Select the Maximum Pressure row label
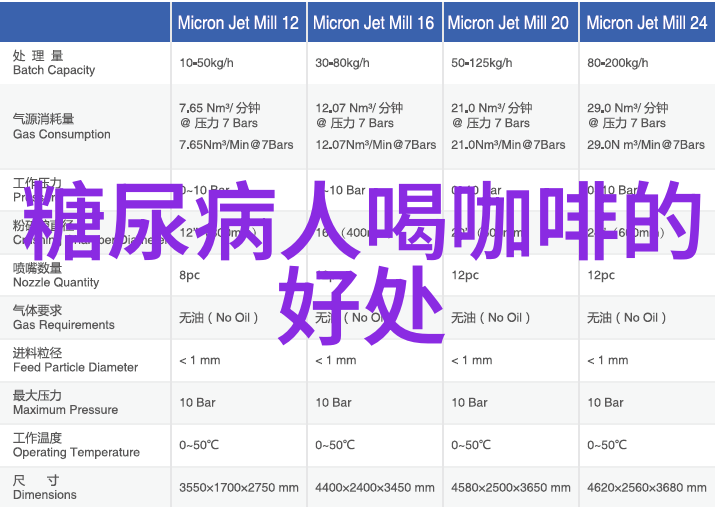Screen dimensions: 722x507 [65, 402]
